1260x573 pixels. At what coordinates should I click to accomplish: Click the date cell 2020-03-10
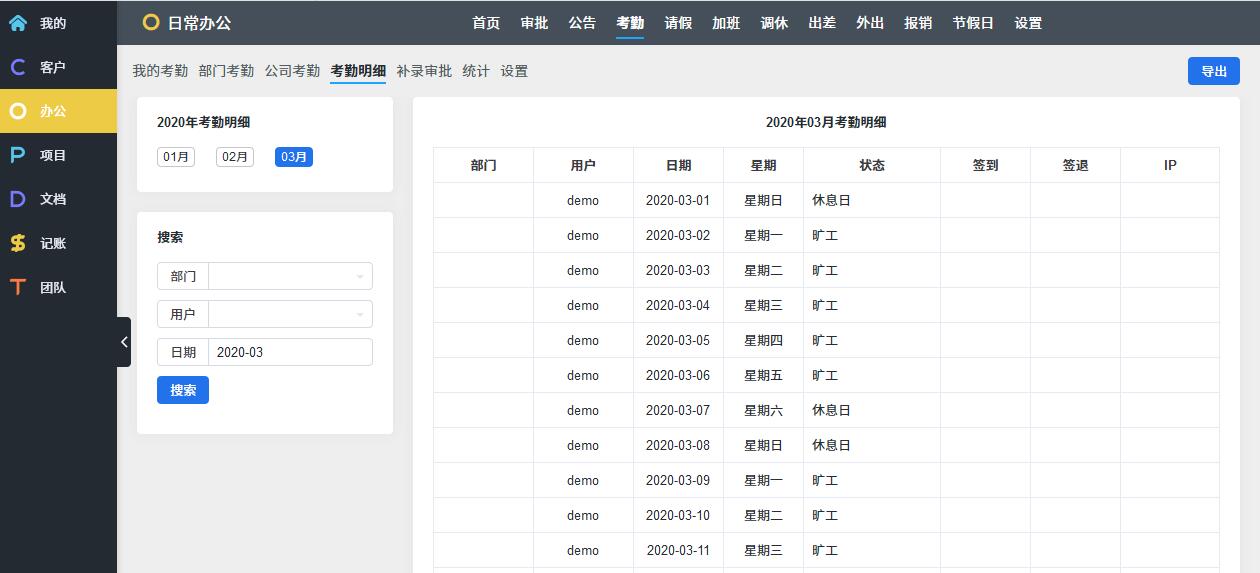pyautogui.click(x=678, y=515)
